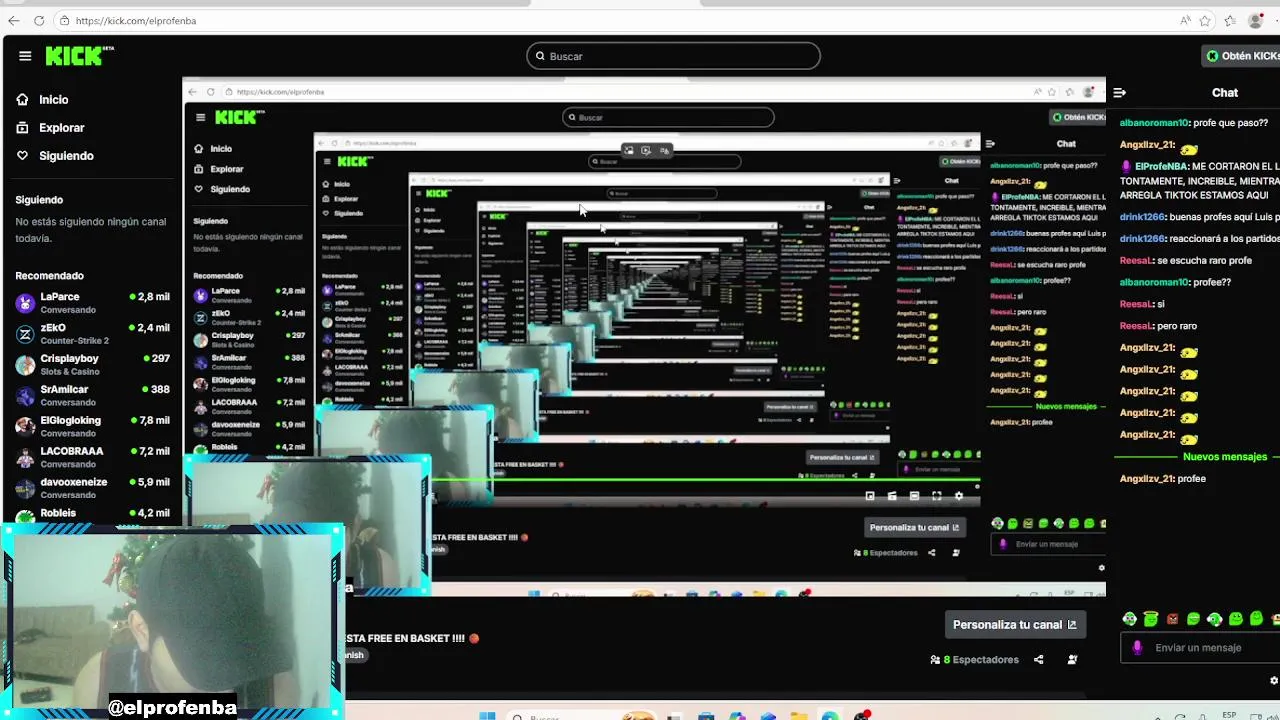
Task: Click the Explorar compass icon in sidebar
Action: click(23, 128)
